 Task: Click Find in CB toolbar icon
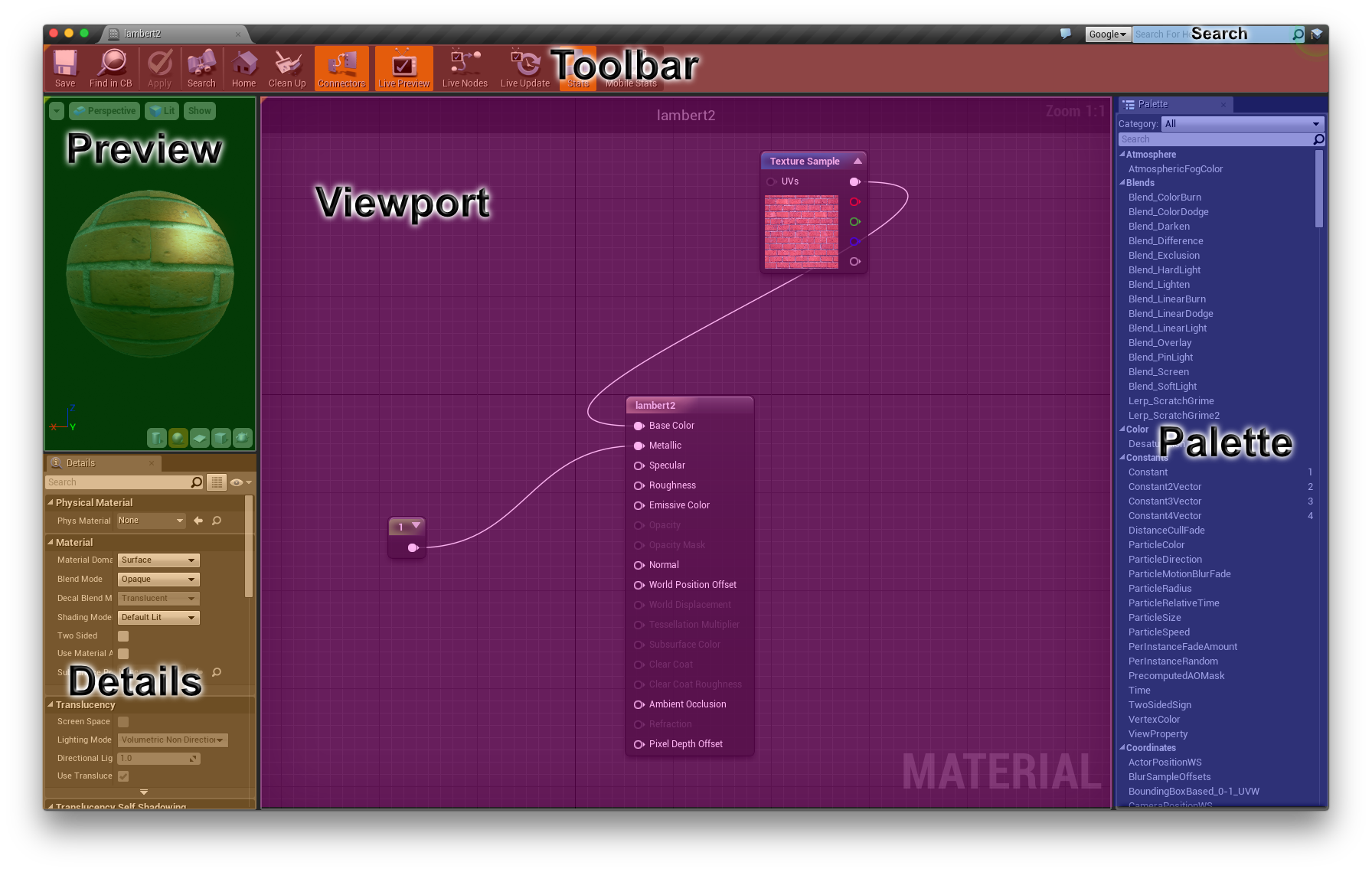tap(111, 67)
